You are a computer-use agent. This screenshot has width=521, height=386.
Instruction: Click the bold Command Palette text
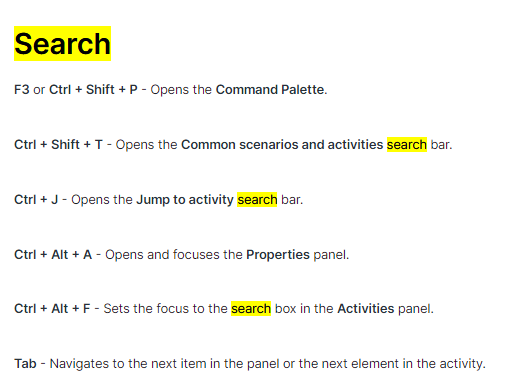pyautogui.click(x=270, y=90)
